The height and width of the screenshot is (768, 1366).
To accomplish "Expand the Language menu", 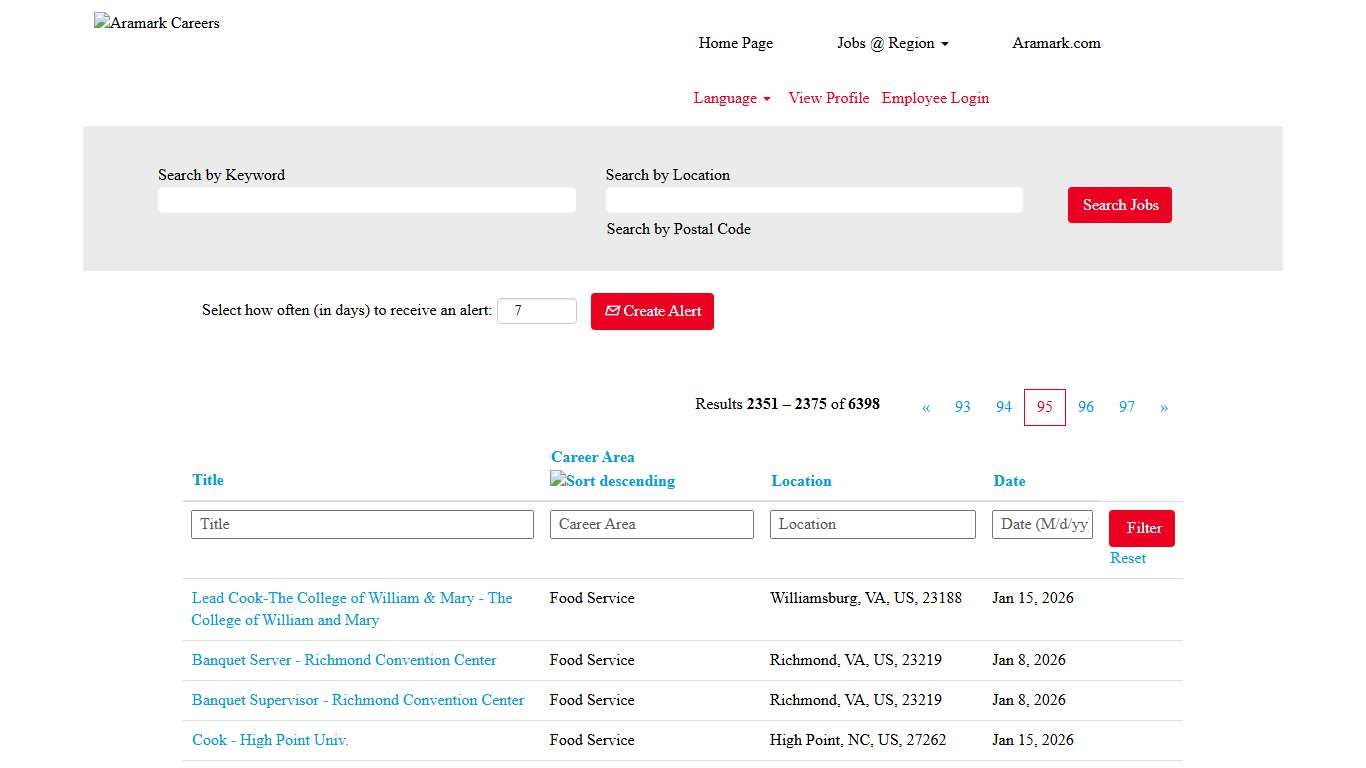I will (x=731, y=98).
